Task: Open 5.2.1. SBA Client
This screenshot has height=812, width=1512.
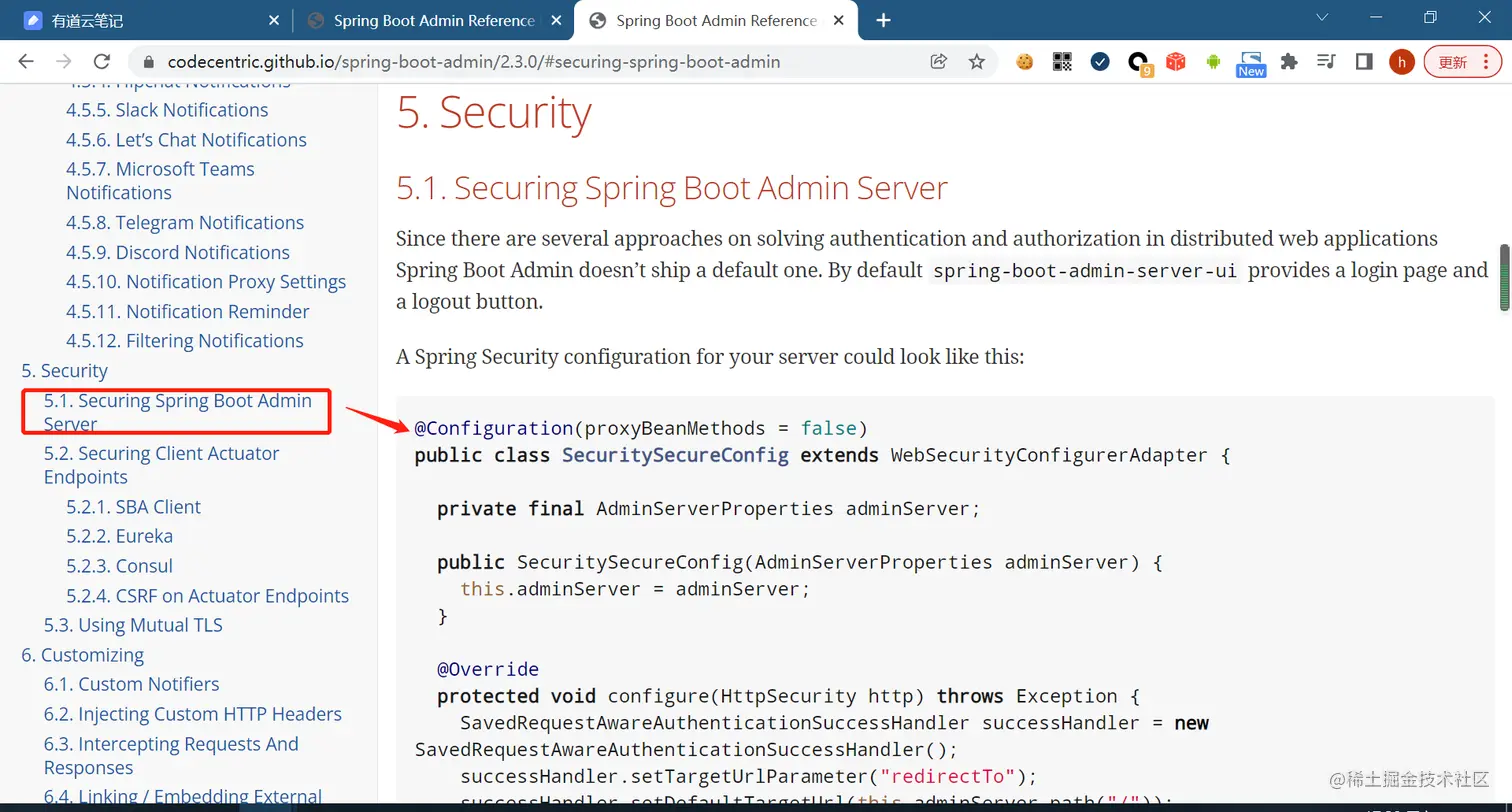Action: tap(133, 507)
